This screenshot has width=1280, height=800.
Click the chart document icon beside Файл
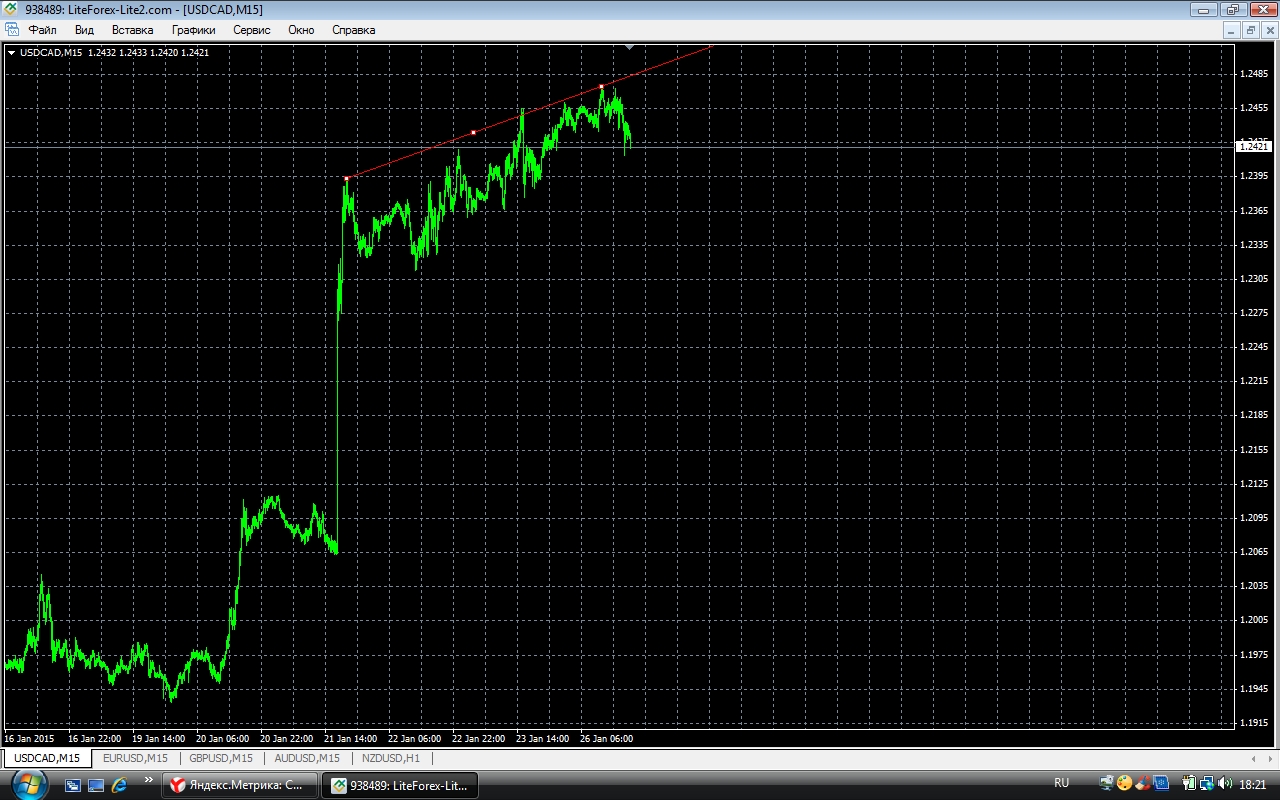point(12,30)
